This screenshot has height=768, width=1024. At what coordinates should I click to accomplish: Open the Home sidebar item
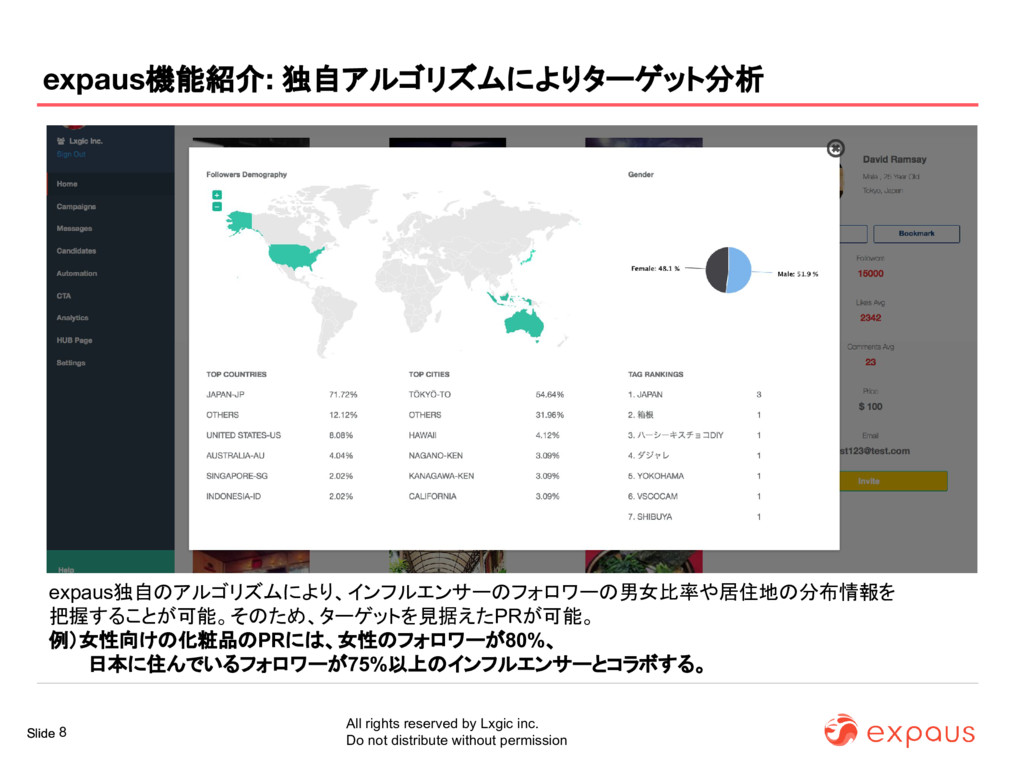pyautogui.click(x=110, y=184)
